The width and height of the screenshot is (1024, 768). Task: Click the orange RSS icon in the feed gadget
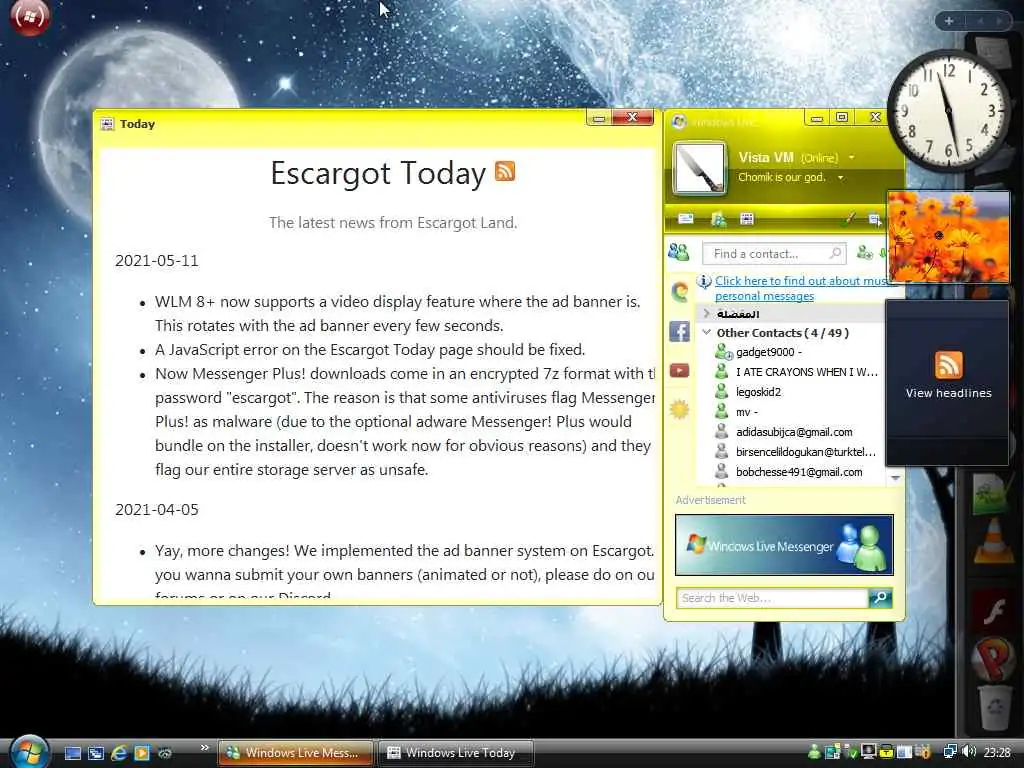click(x=948, y=364)
